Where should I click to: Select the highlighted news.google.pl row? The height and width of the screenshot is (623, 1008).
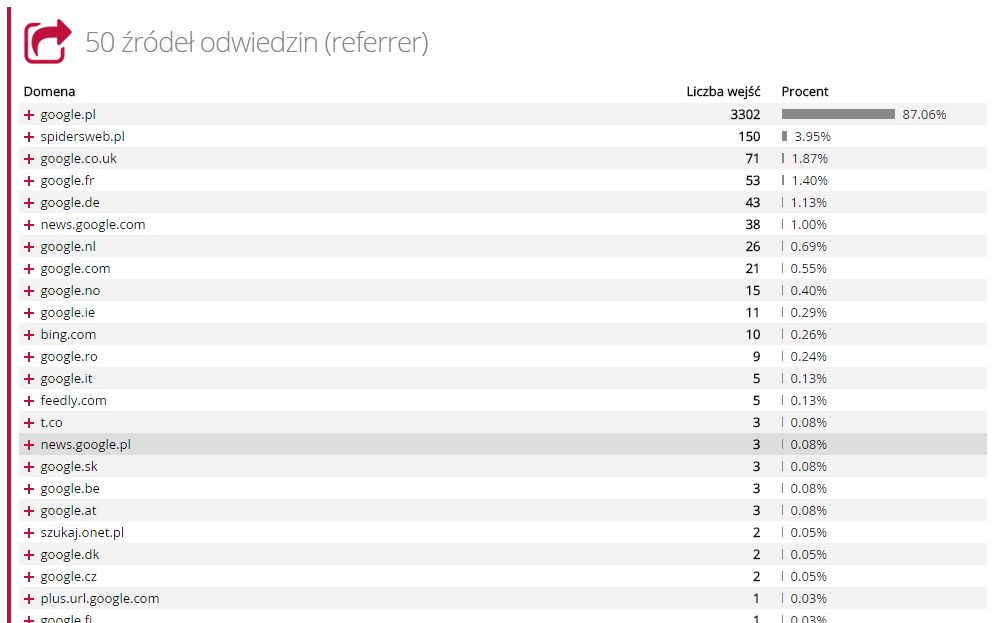503,444
